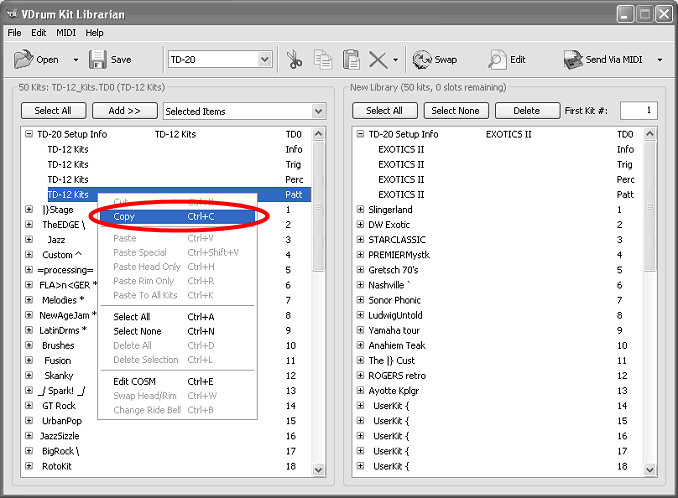Screen dimensions: 678x498
Task: Click the Copy toolbar icon
Action: pyautogui.click(x=323, y=60)
